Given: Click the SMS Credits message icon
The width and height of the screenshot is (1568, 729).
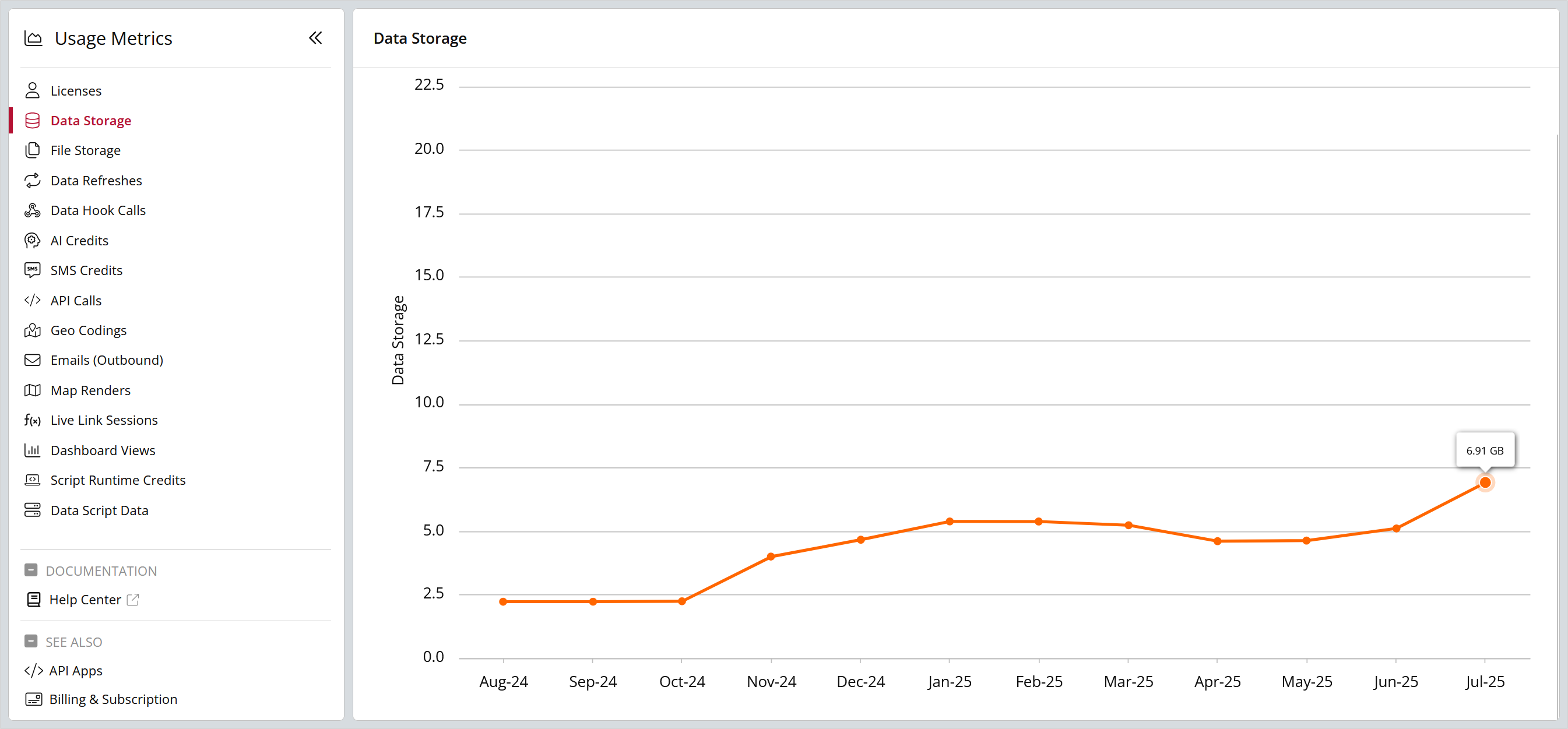Looking at the screenshot, I should tap(32, 270).
